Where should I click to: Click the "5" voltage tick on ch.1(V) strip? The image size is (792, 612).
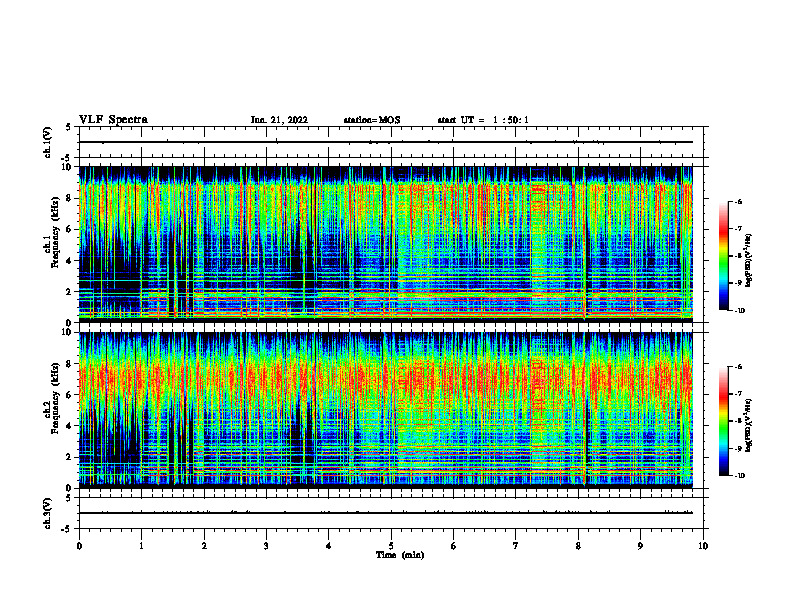[x=69, y=127]
